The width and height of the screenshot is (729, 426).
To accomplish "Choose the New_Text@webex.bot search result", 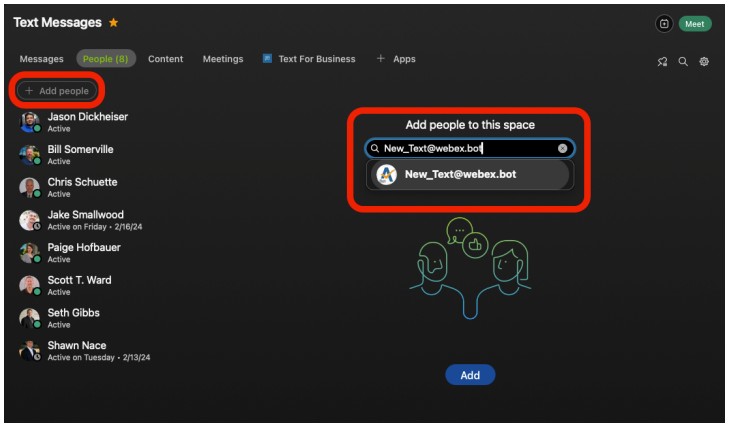I will pos(470,174).
